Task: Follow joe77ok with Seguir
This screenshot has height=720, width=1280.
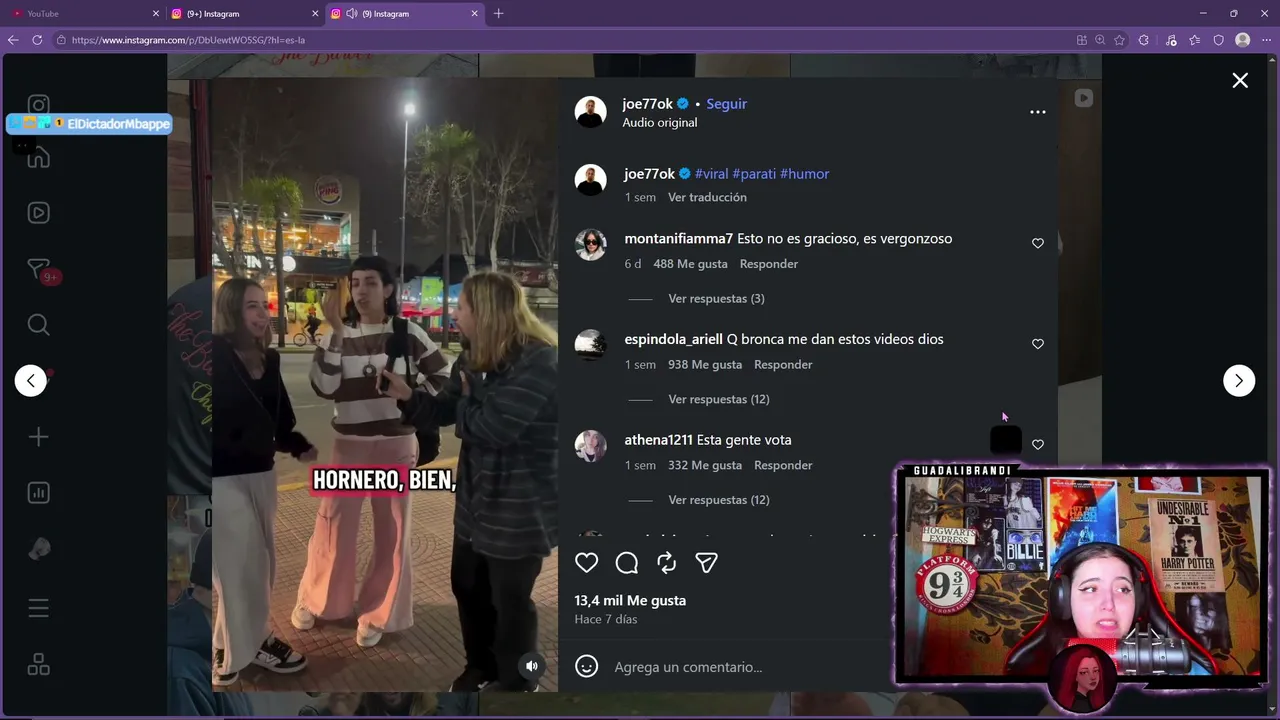Action: point(727,104)
